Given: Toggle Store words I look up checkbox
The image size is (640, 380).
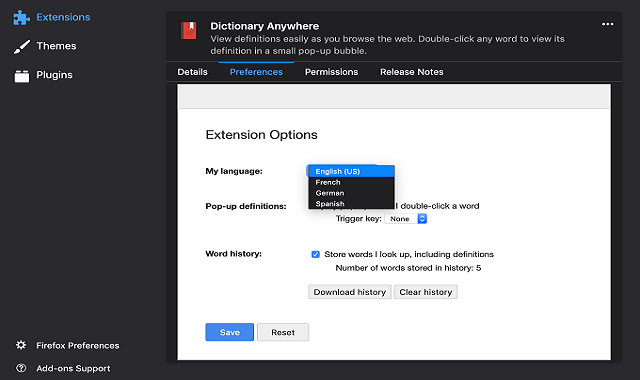Looking at the screenshot, I should [316, 254].
